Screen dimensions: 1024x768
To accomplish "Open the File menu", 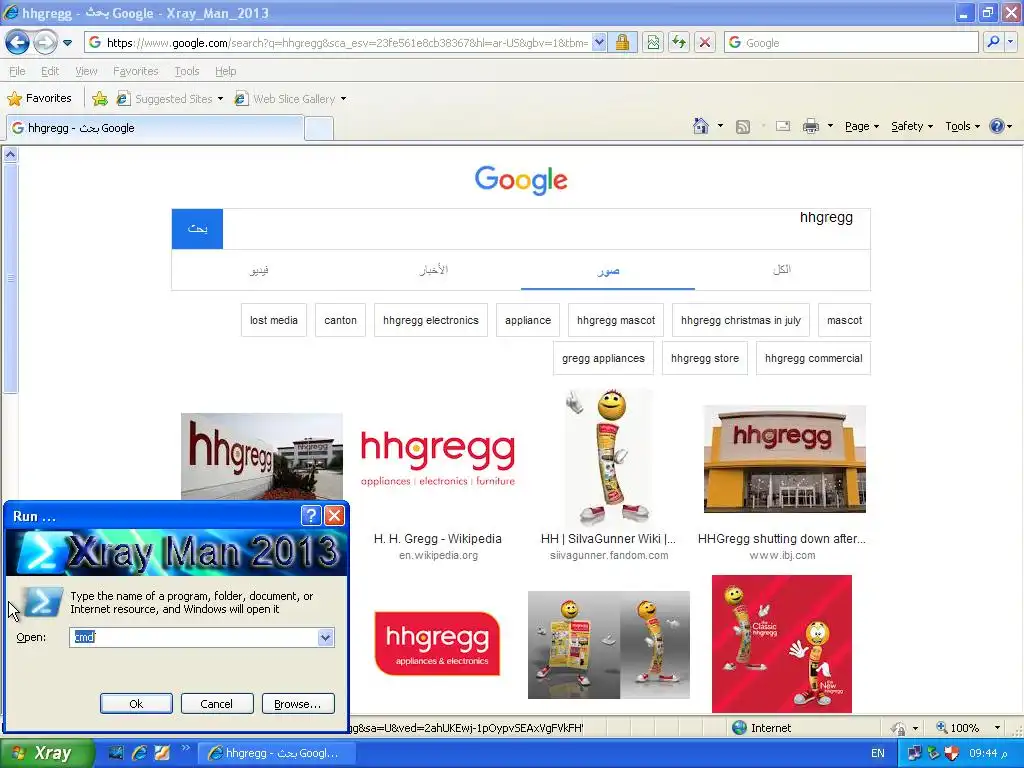I will coord(17,71).
